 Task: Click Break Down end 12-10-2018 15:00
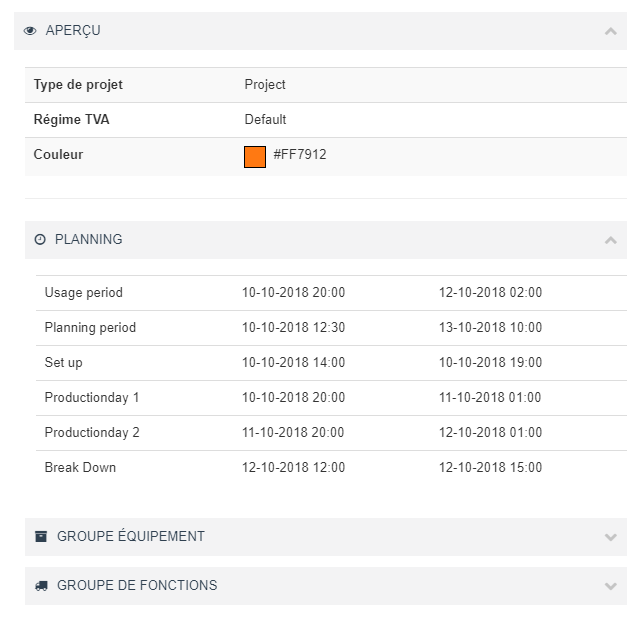490,467
